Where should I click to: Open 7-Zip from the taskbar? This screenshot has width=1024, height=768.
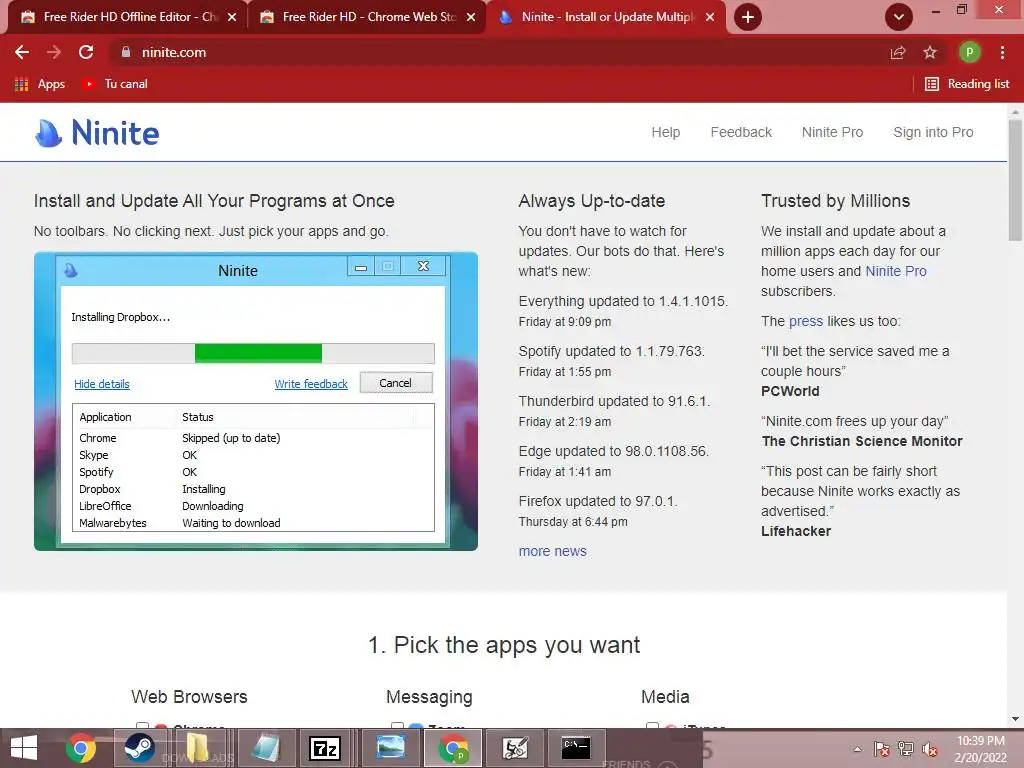coord(325,748)
